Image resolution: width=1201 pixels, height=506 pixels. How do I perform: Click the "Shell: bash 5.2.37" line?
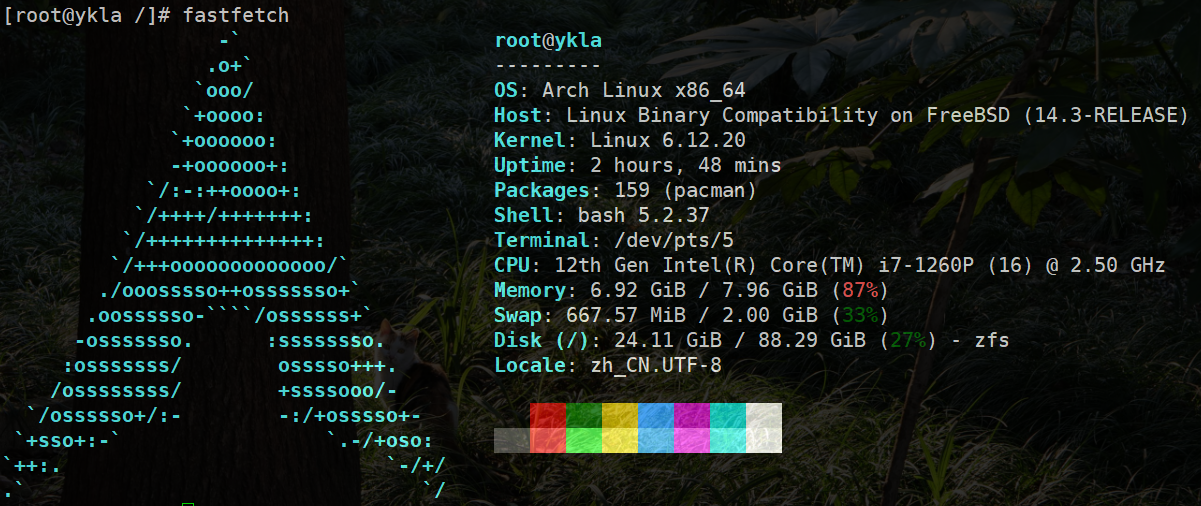[x=602, y=215]
